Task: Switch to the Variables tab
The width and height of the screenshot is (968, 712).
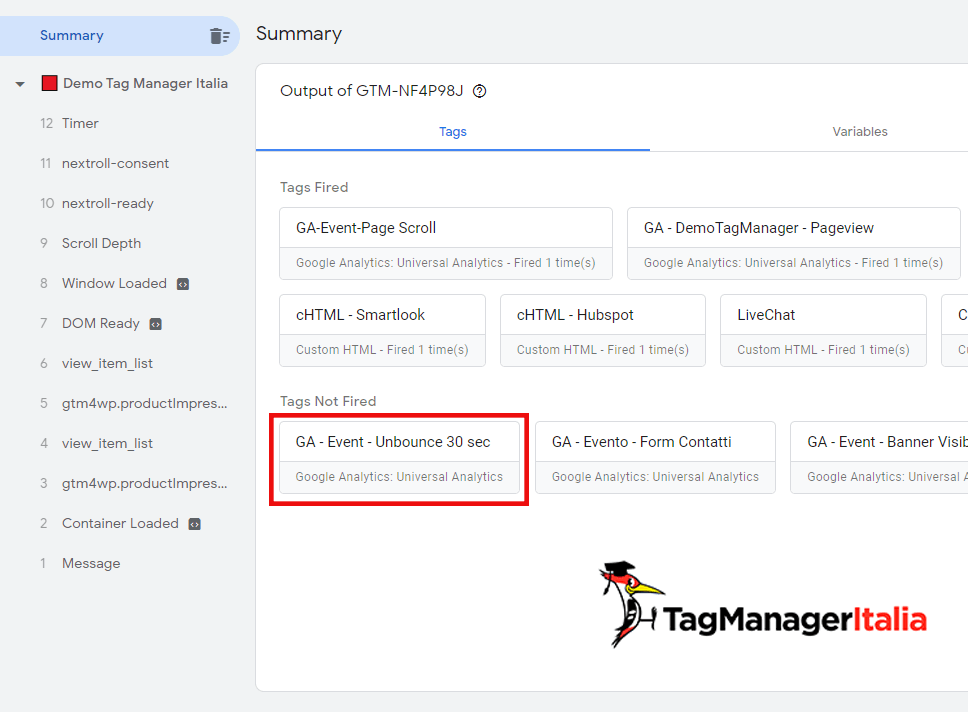Action: click(x=859, y=132)
